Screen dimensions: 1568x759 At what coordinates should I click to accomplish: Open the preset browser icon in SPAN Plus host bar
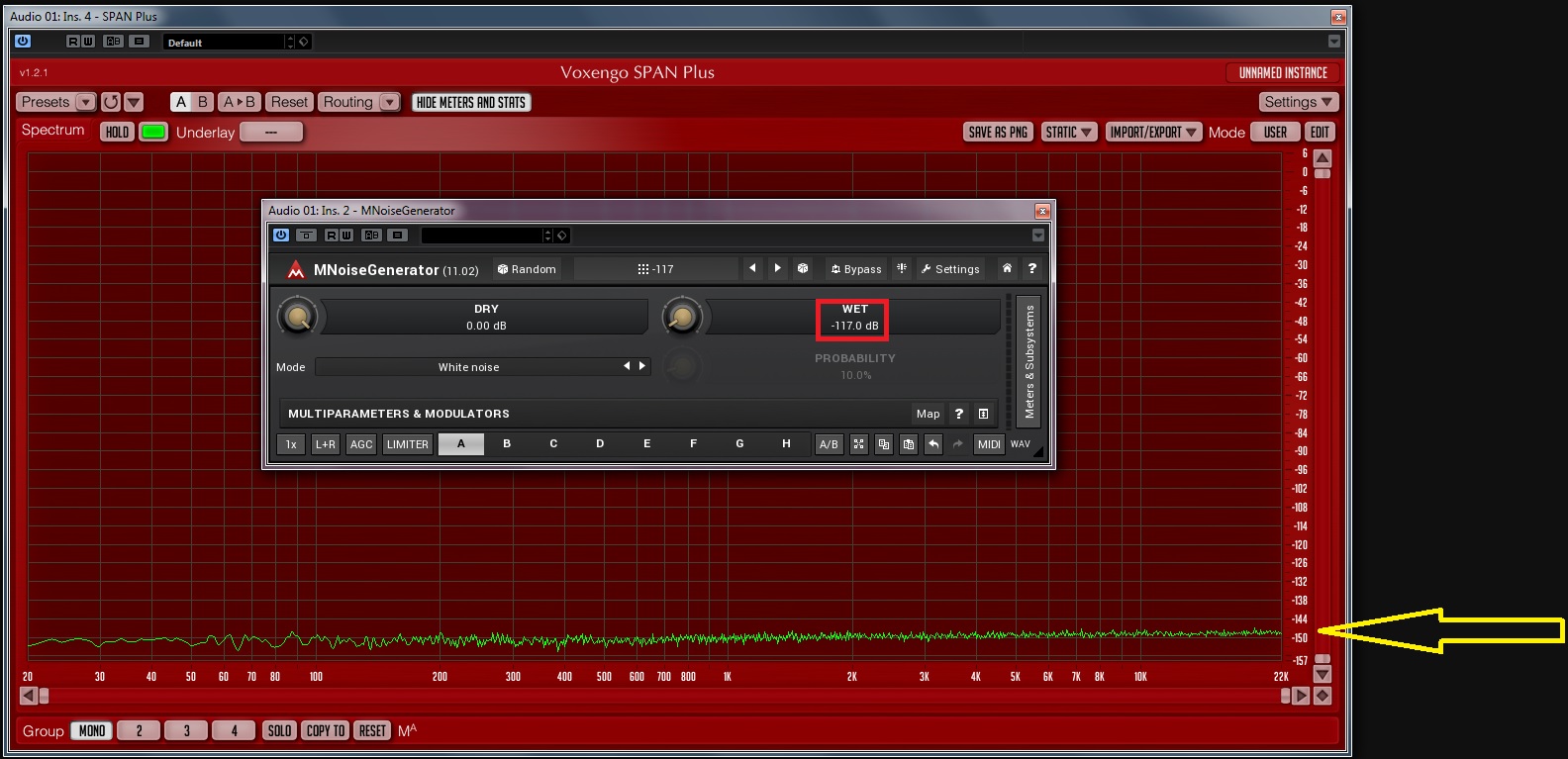[x=140, y=41]
